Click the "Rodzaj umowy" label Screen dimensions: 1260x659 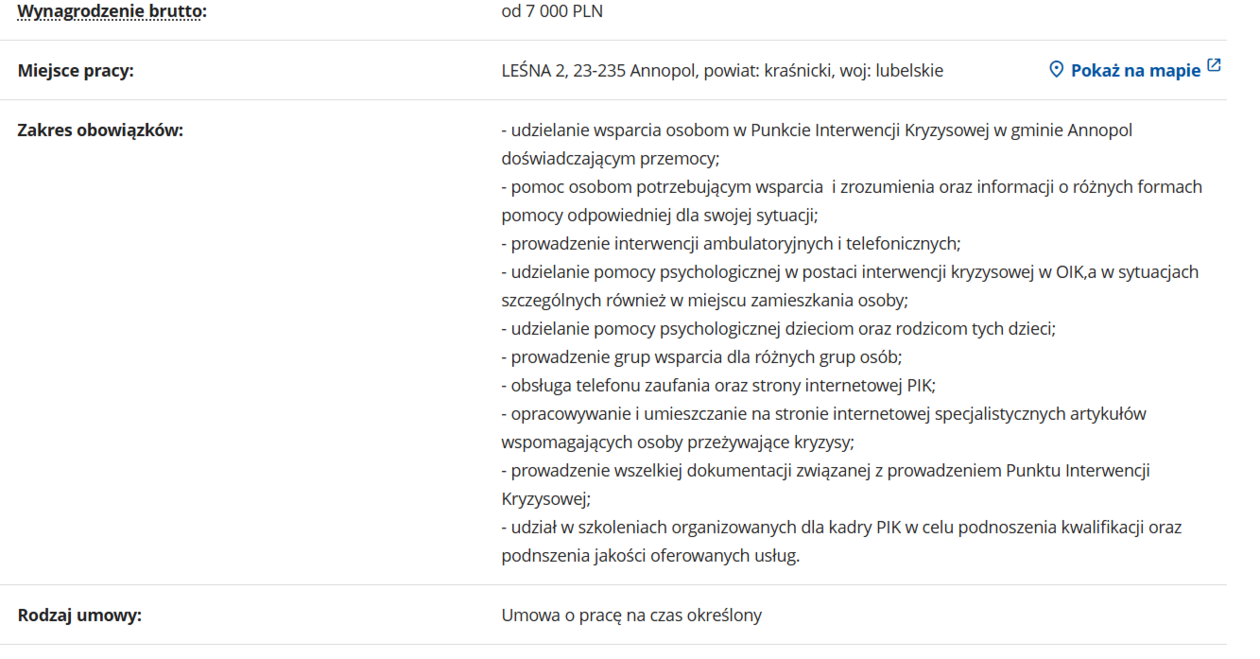(x=80, y=615)
